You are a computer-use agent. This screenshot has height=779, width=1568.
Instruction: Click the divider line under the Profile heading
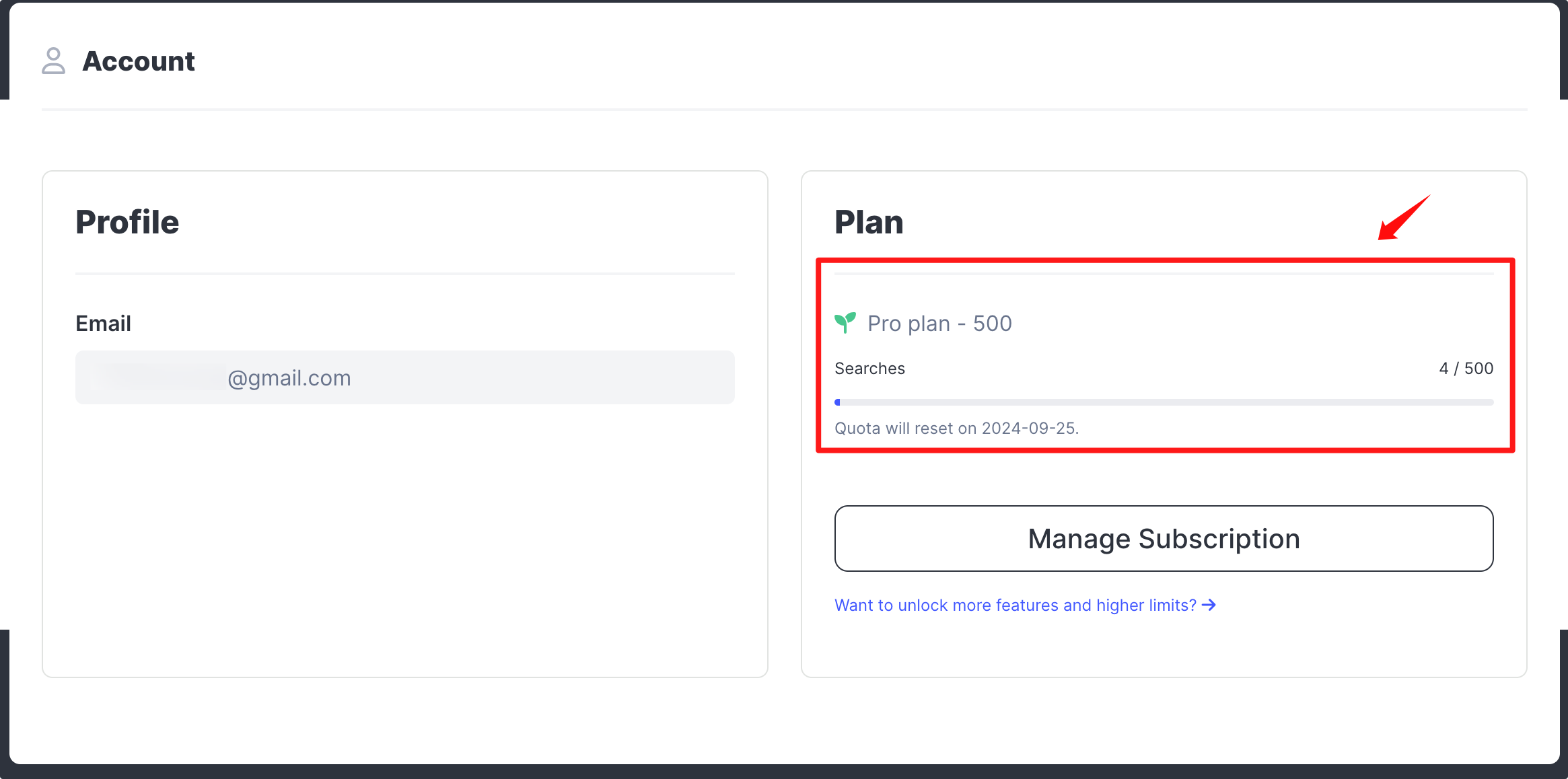pyautogui.click(x=404, y=274)
